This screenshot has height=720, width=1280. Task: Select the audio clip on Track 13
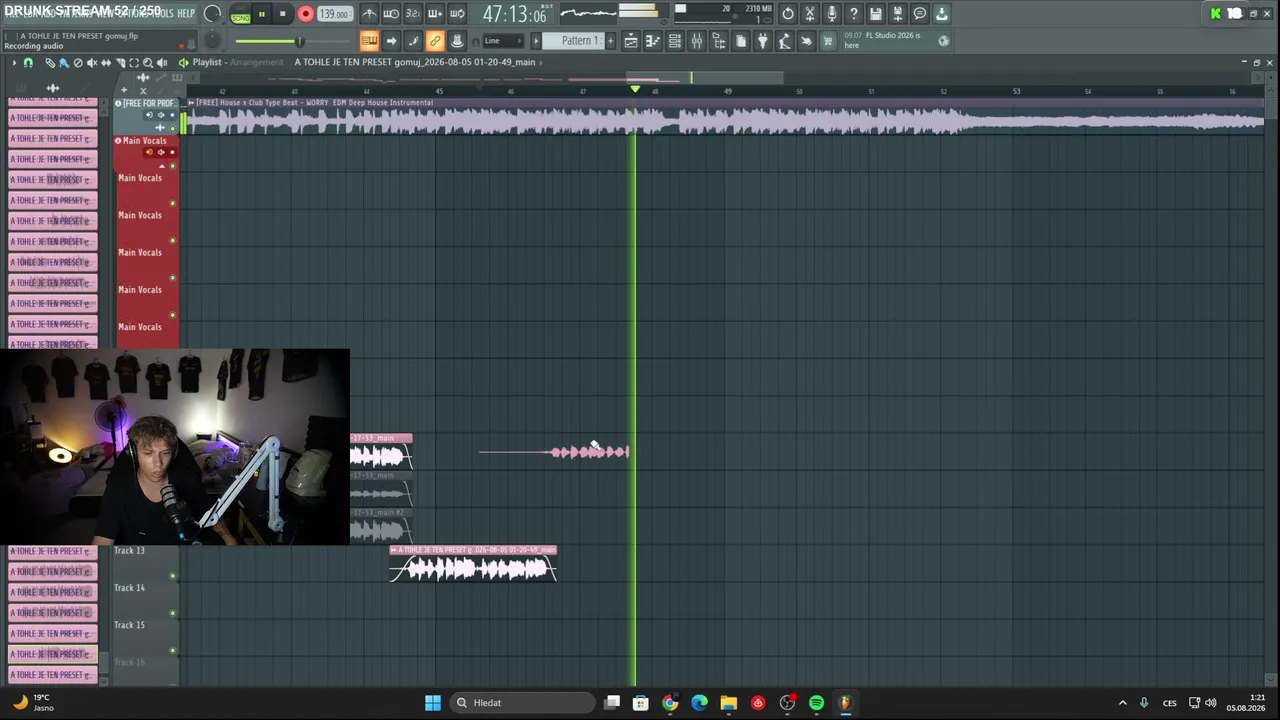[x=473, y=564]
